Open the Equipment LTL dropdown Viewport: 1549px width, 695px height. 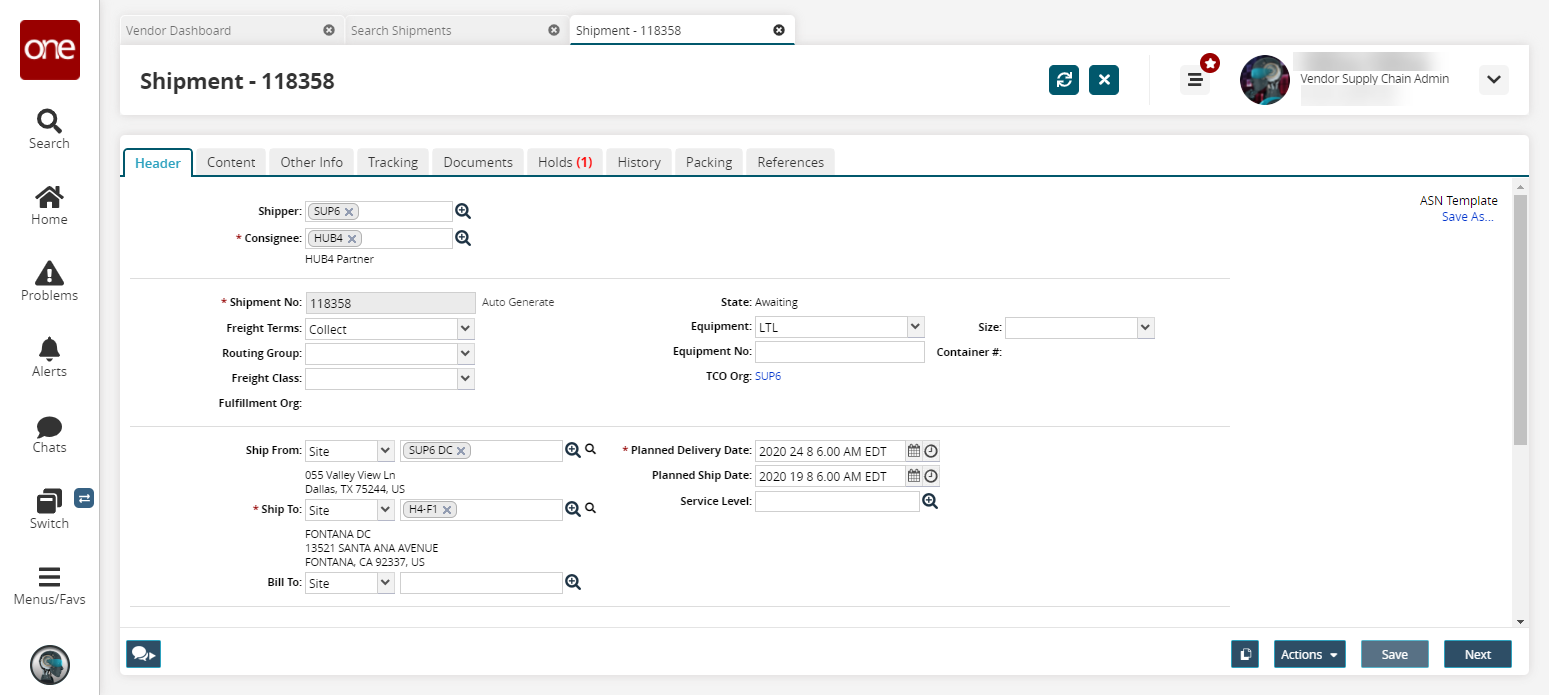coord(915,327)
